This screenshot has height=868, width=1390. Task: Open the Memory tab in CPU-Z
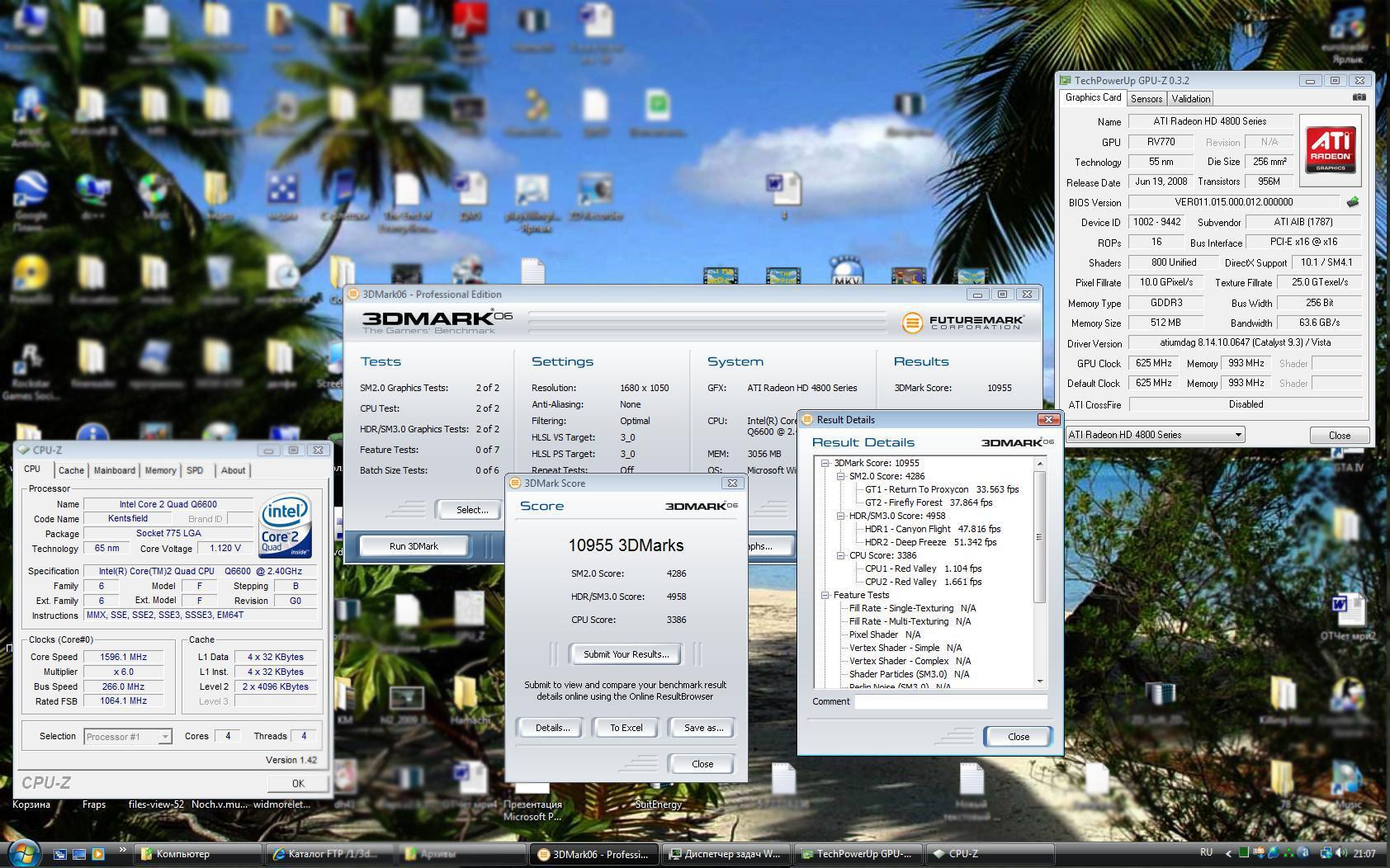click(x=160, y=470)
